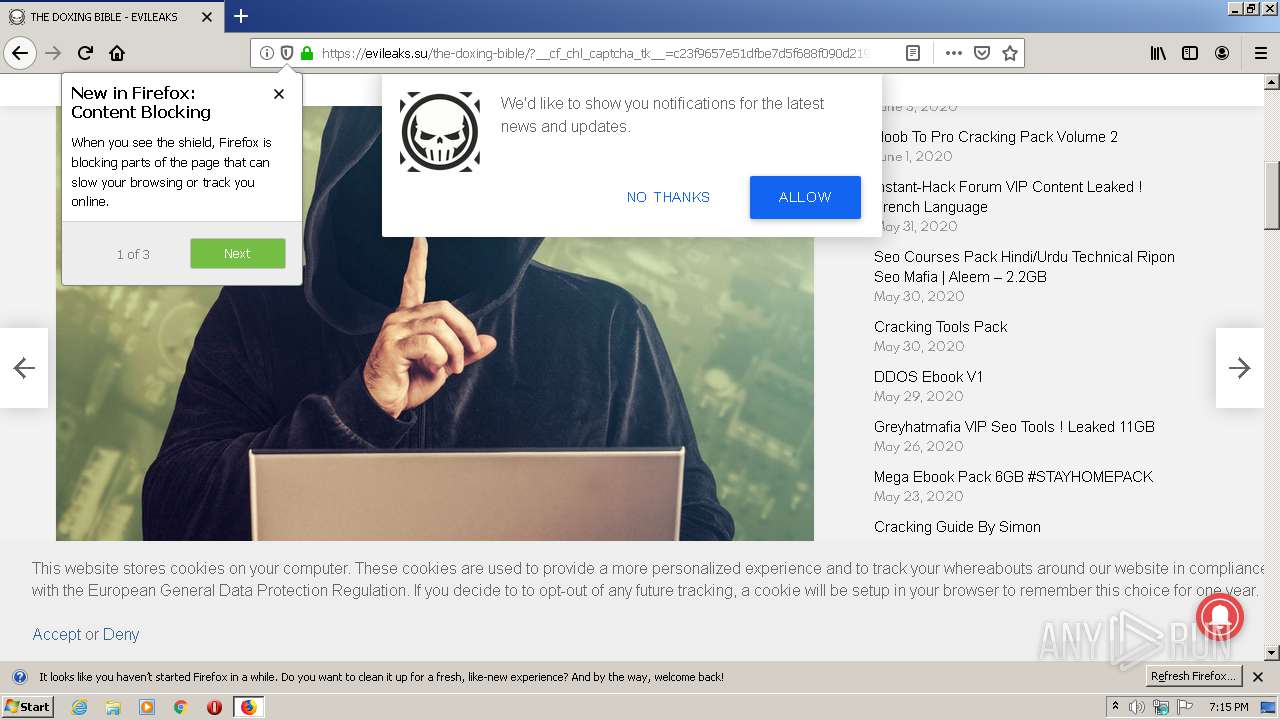Click the skull logo in notification prompt
The width and height of the screenshot is (1280, 720).
(440, 132)
